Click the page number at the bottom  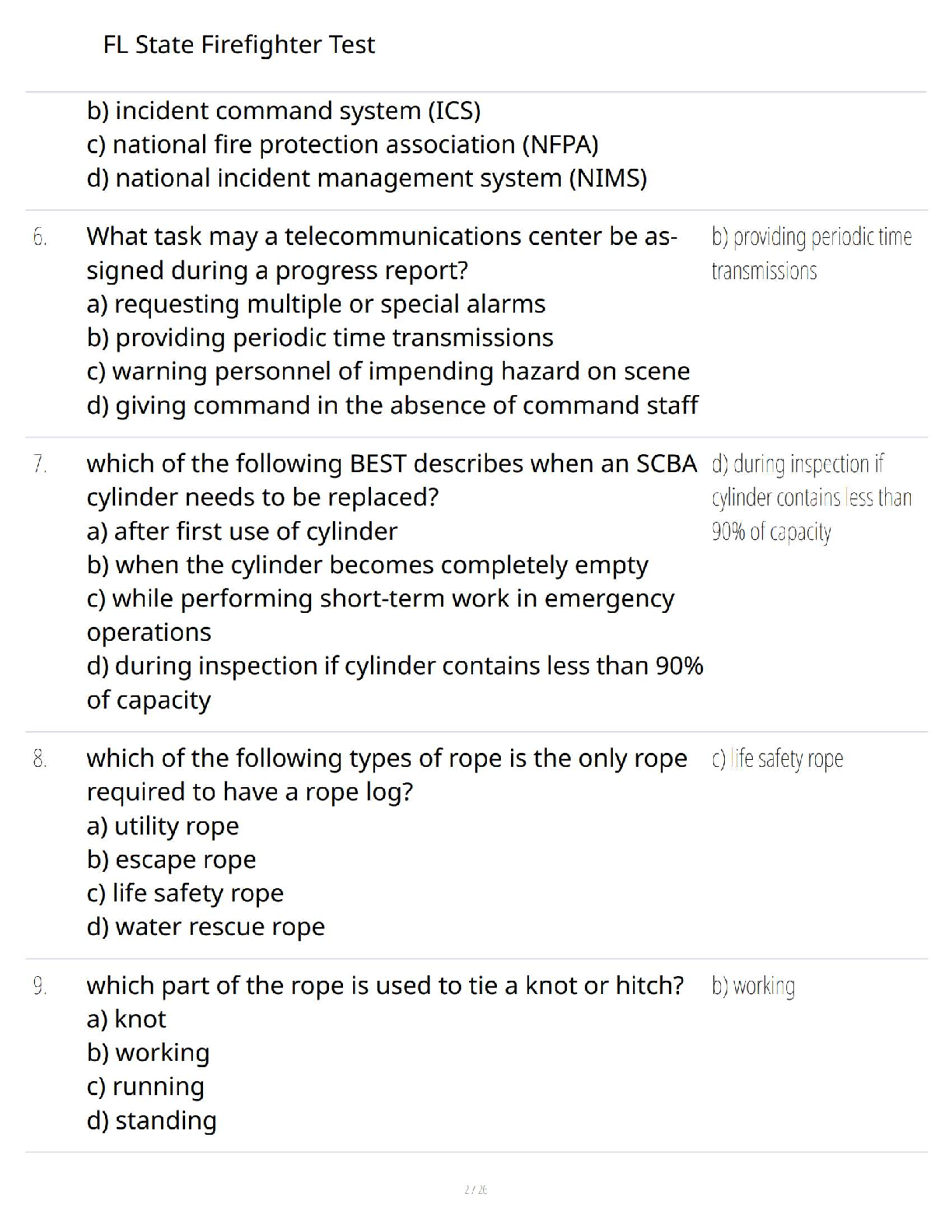(475, 1189)
